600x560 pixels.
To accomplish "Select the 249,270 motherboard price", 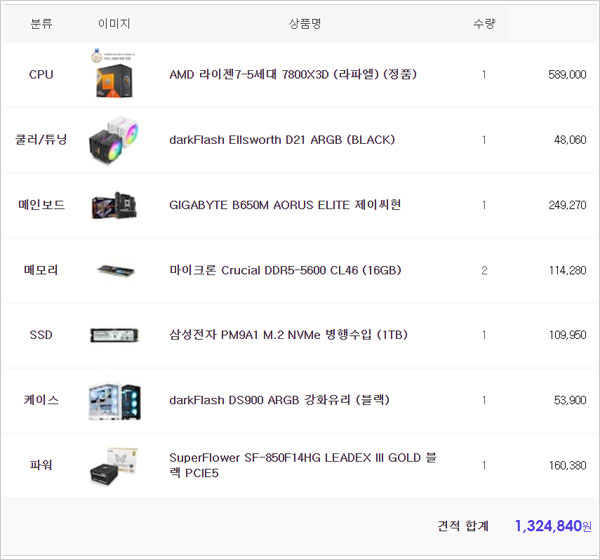I will tap(567, 205).
